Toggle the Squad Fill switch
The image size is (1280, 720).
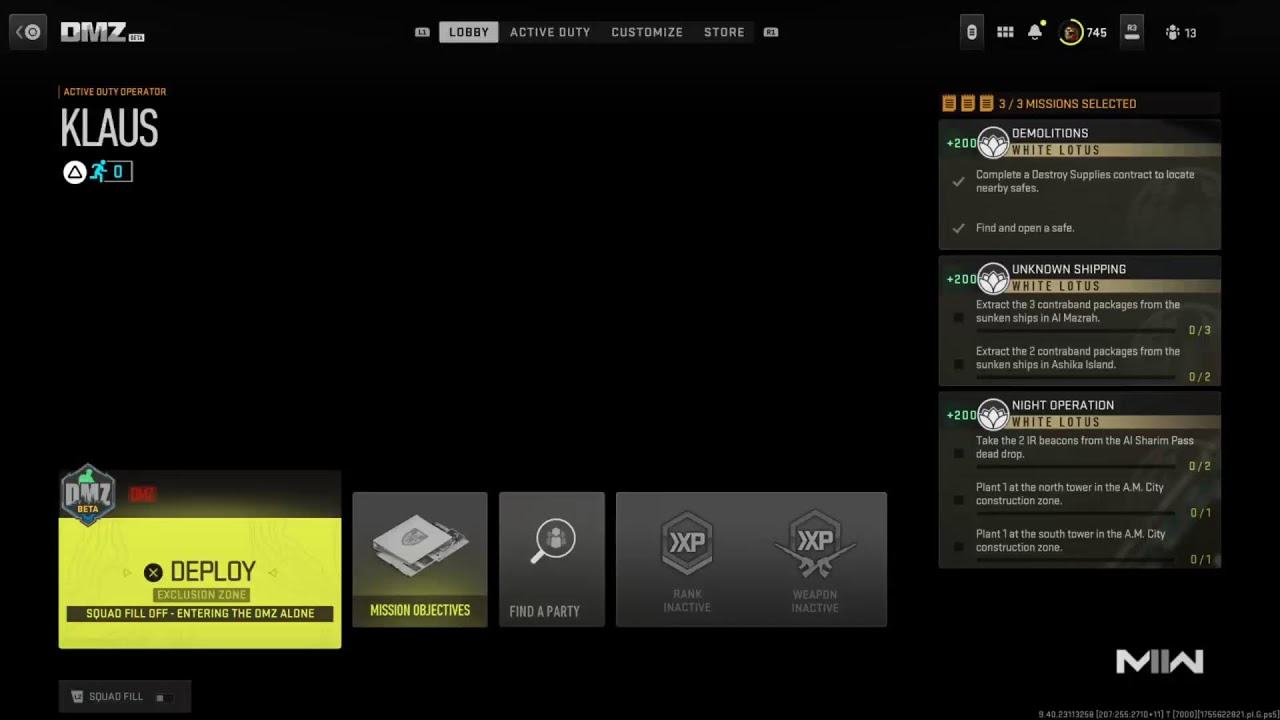pos(164,697)
